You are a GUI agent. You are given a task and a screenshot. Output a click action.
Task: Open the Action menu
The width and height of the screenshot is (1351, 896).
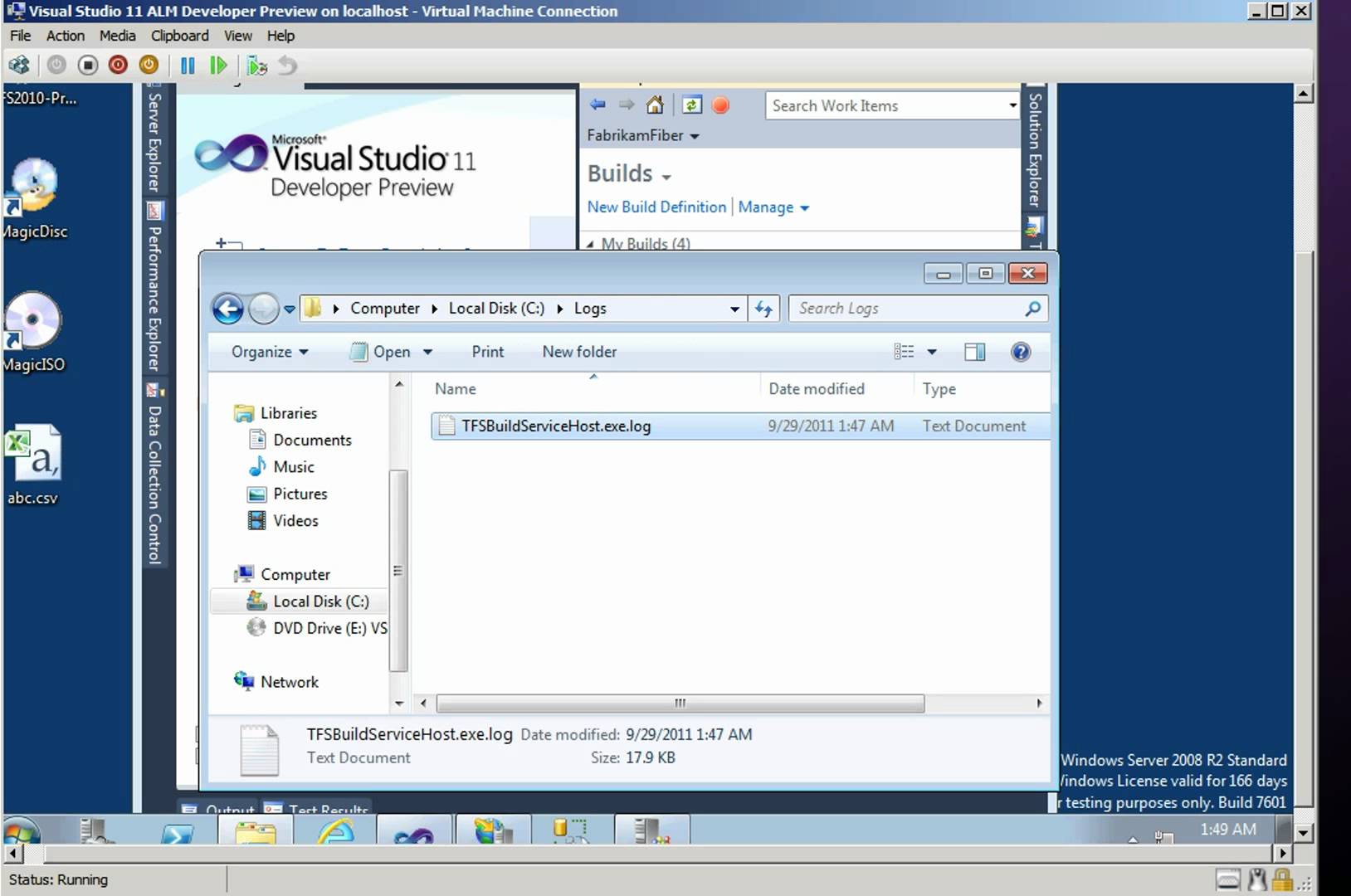pyautogui.click(x=66, y=36)
